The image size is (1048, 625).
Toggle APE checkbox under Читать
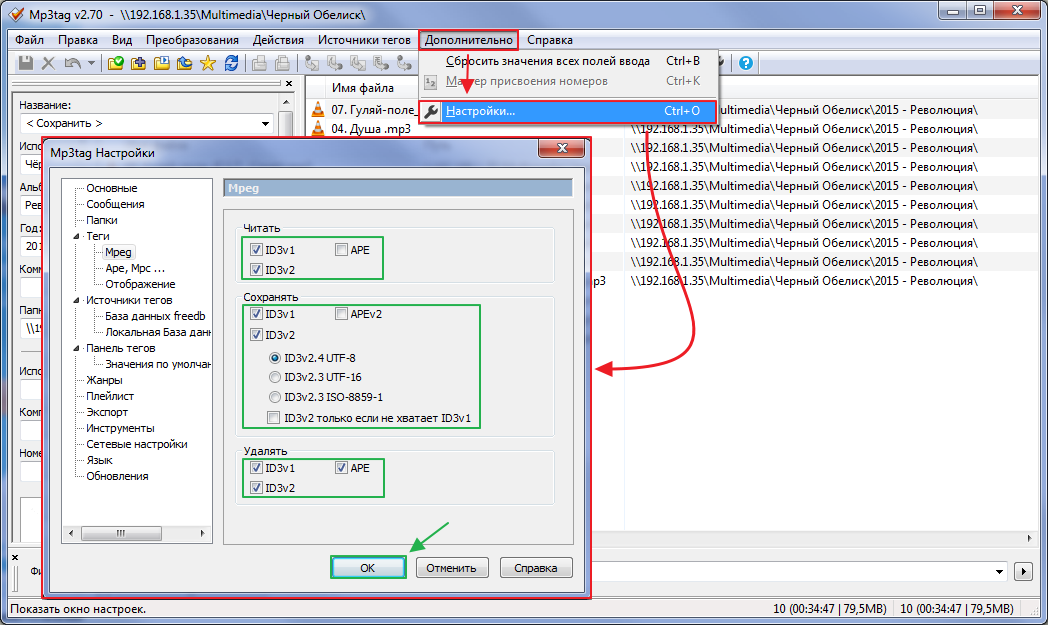[x=342, y=249]
